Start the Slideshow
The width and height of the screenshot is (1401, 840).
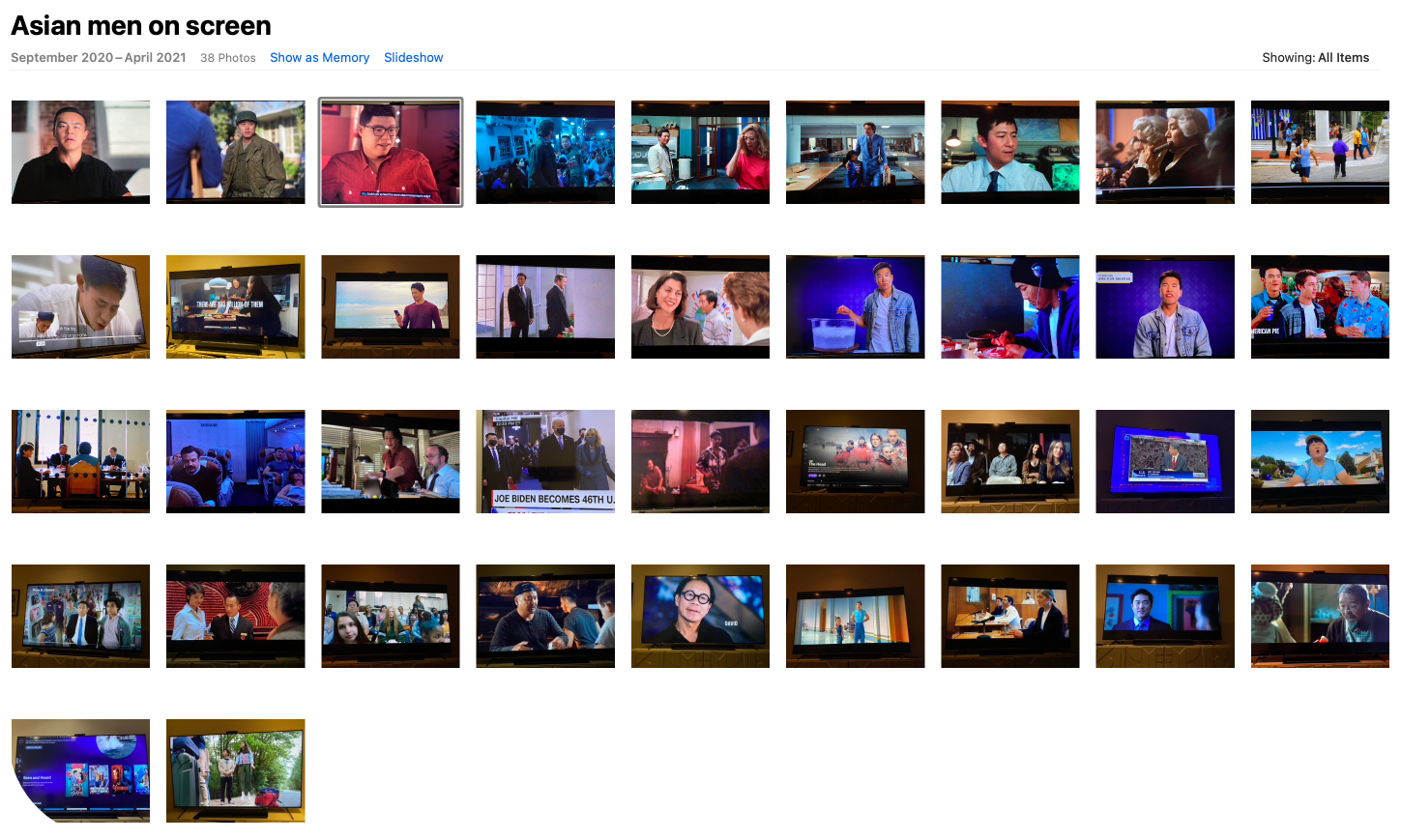[413, 58]
